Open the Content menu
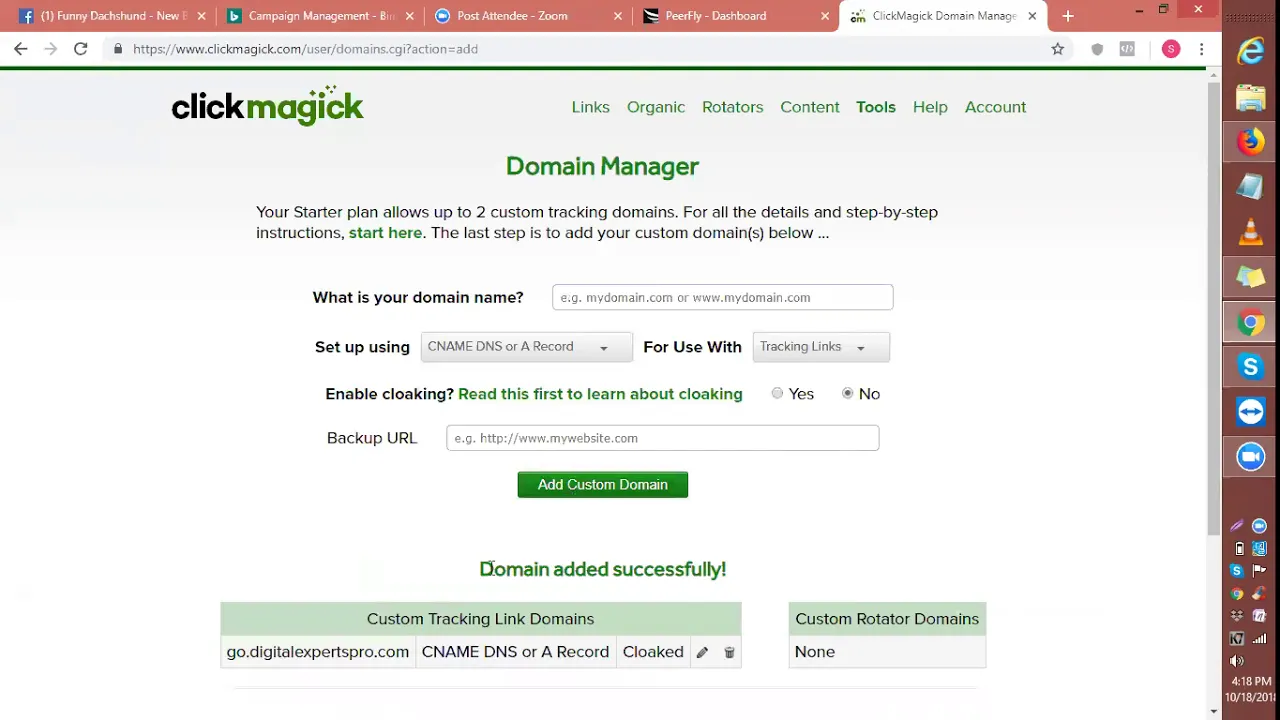This screenshot has height=720, width=1280. [x=810, y=107]
